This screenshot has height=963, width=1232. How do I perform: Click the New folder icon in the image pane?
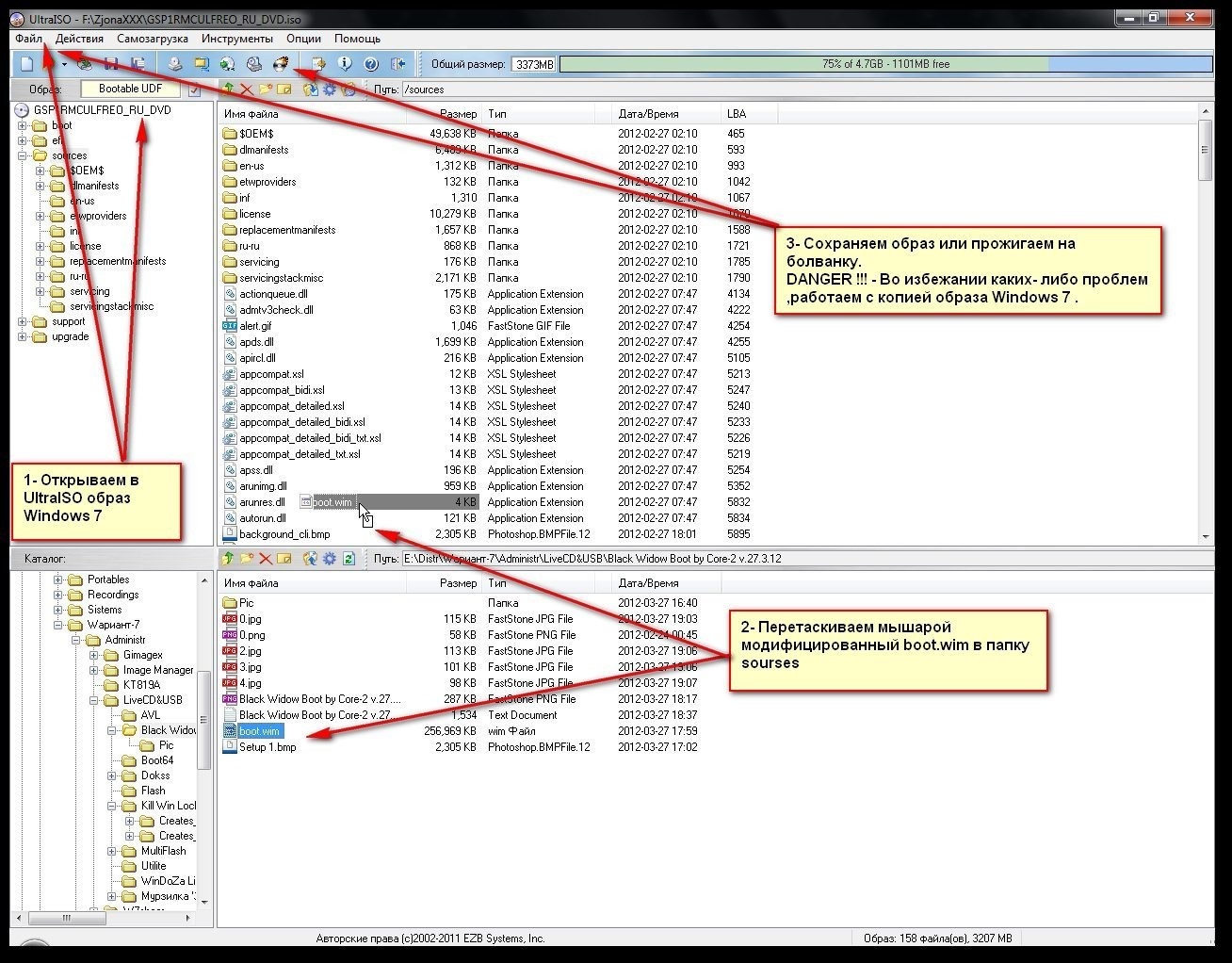[266, 89]
